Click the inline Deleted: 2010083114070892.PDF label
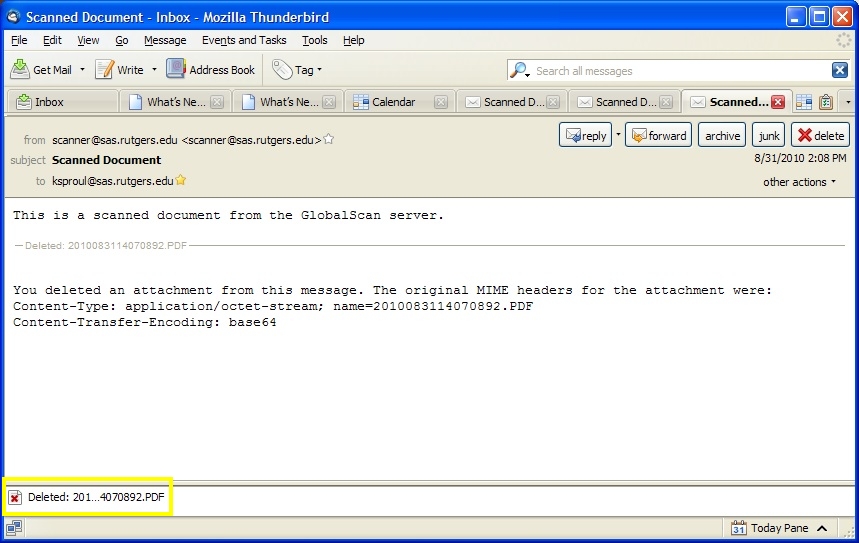 pyautogui.click(x=106, y=245)
